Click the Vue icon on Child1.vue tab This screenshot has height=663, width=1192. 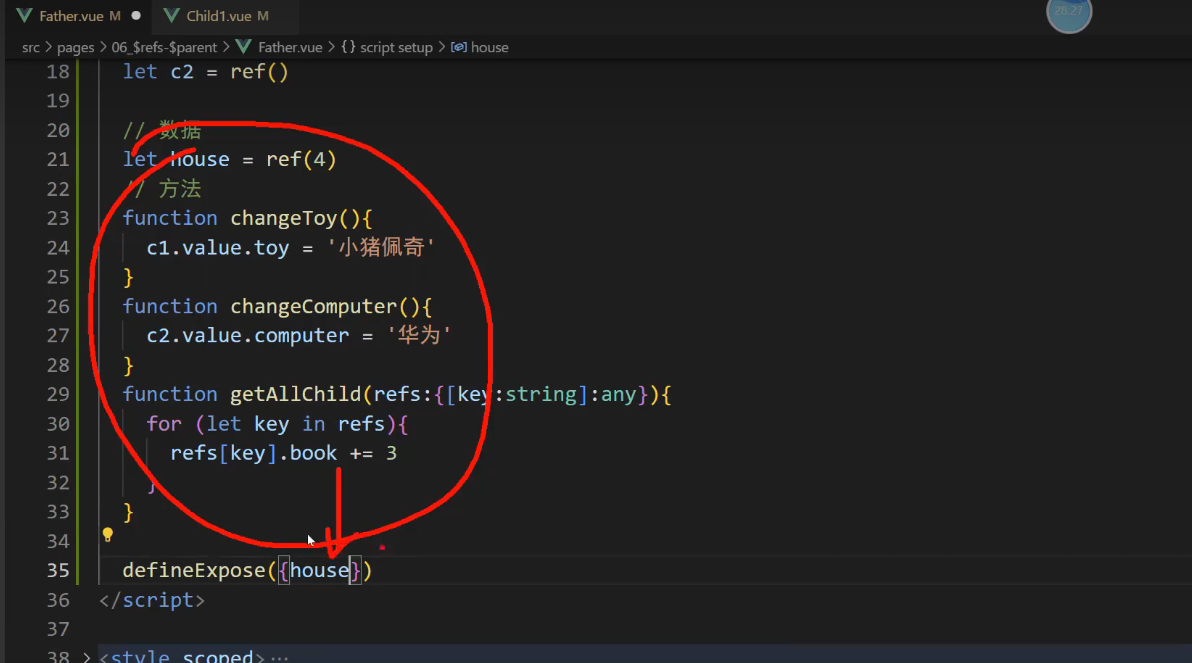(x=172, y=15)
